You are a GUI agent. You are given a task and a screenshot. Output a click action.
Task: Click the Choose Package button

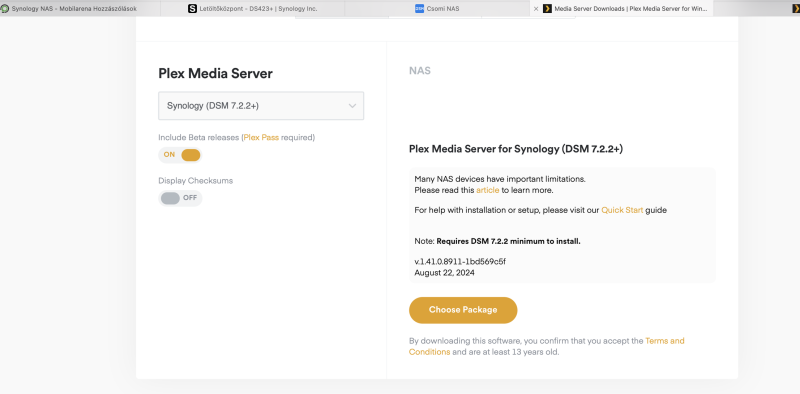click(463, 310)
